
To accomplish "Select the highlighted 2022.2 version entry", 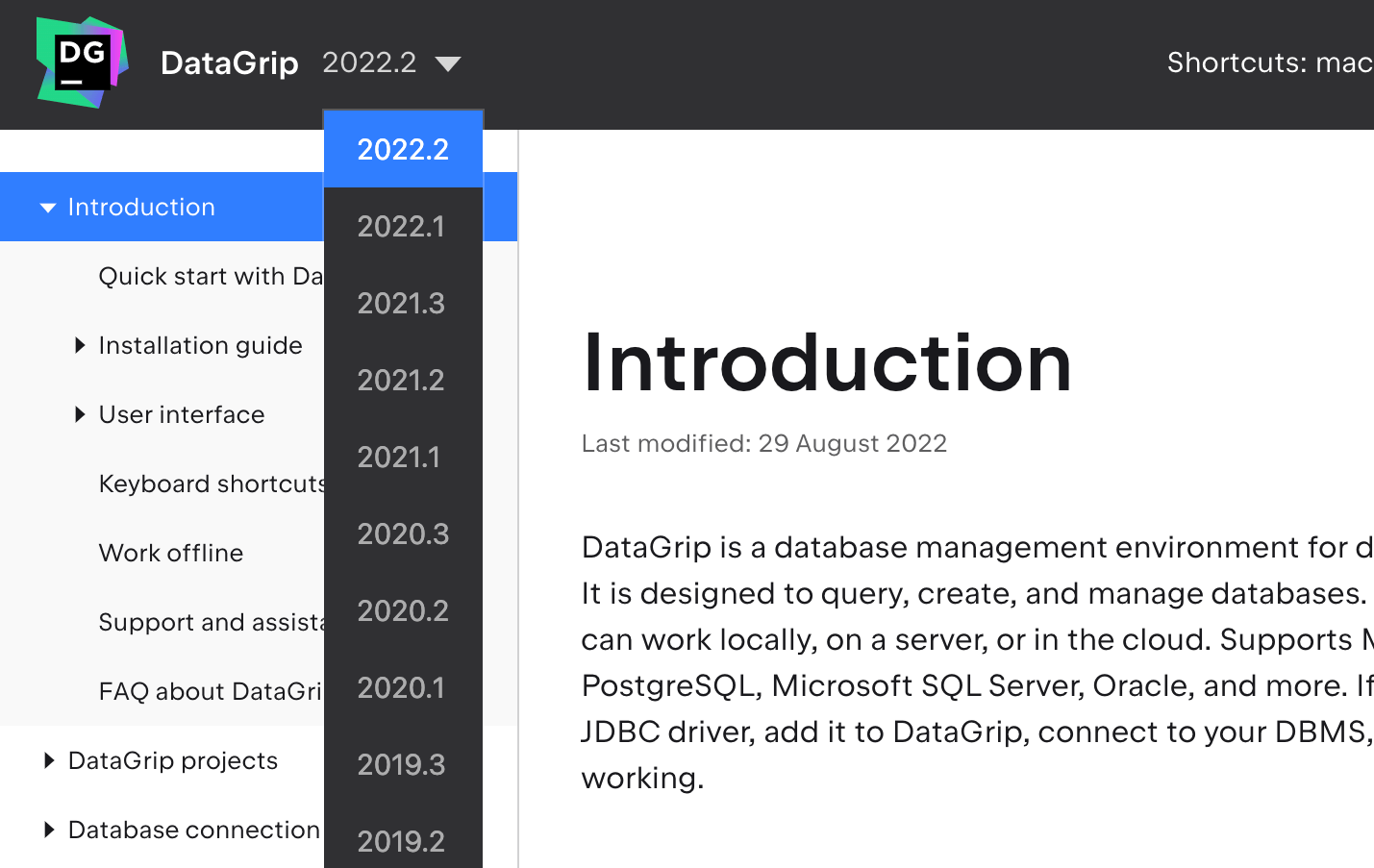I will coord(403,150).
